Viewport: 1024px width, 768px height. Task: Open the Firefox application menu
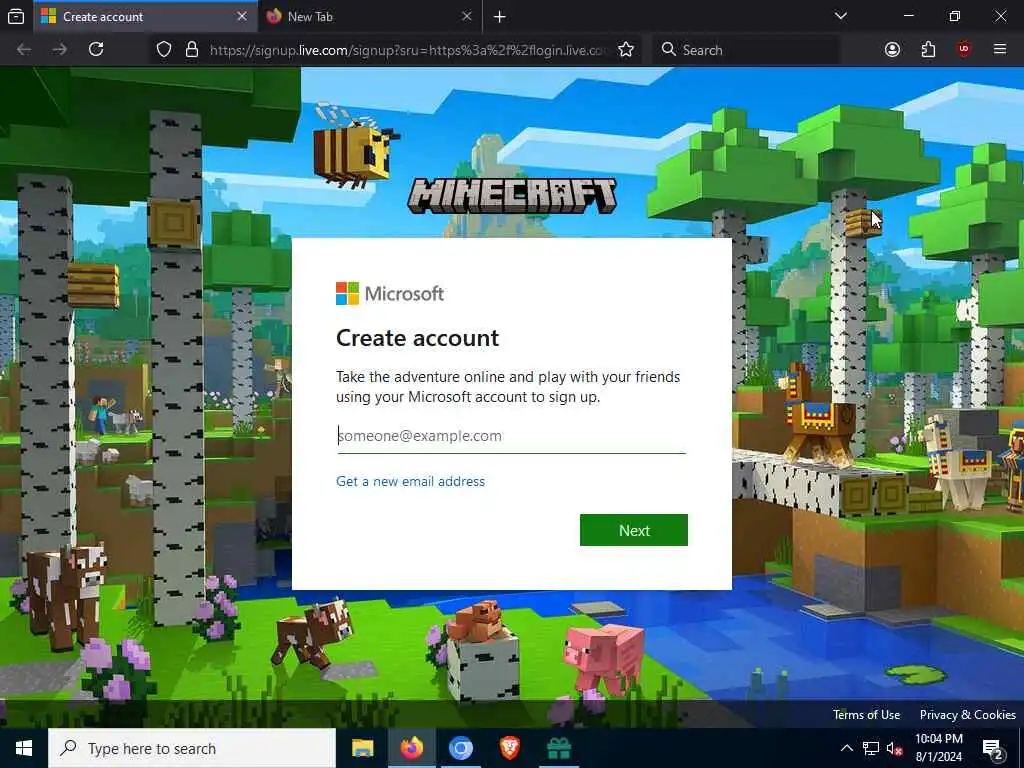point(1000,50)
